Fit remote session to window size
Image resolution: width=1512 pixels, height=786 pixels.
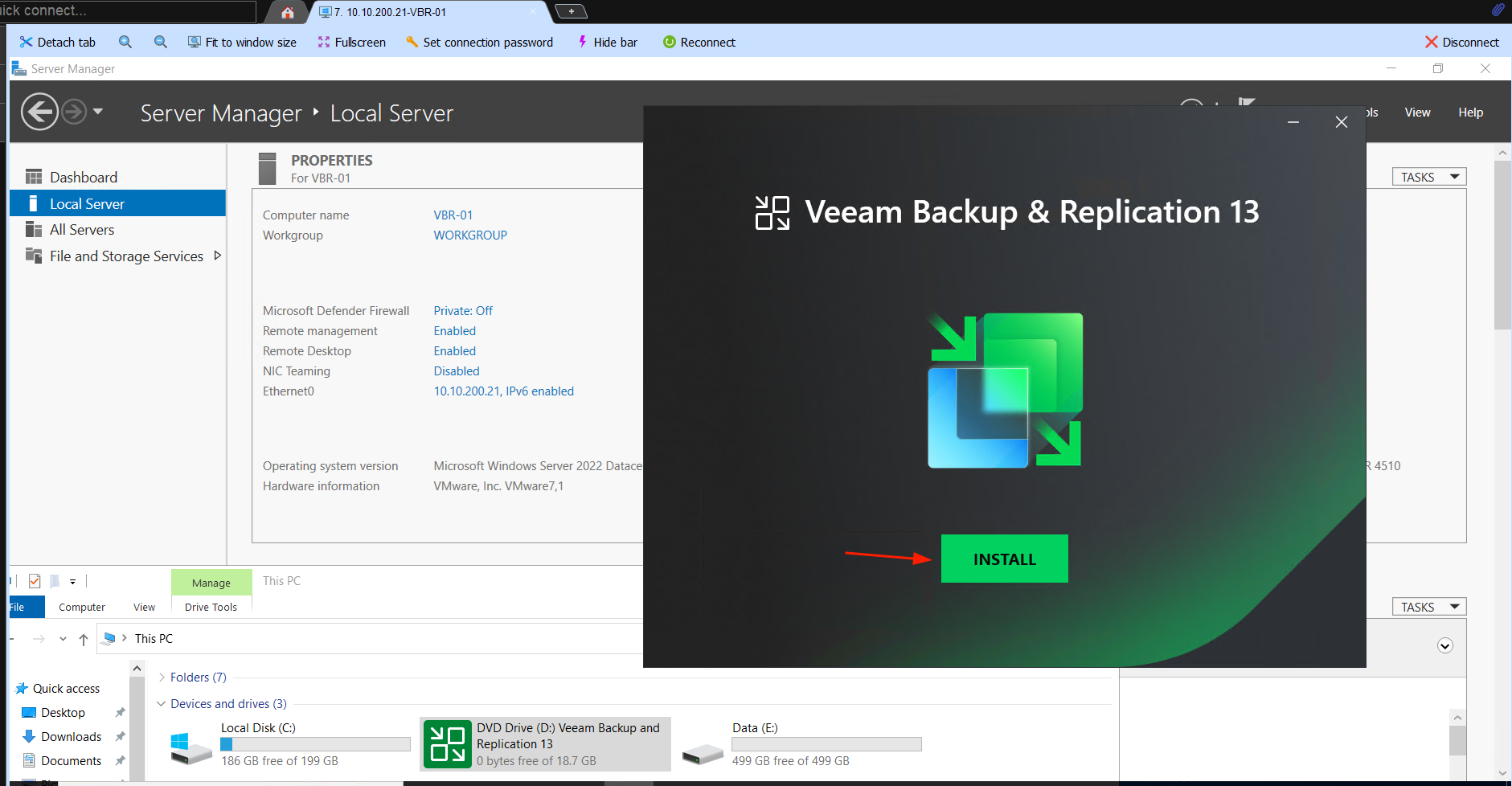[242, 42]
